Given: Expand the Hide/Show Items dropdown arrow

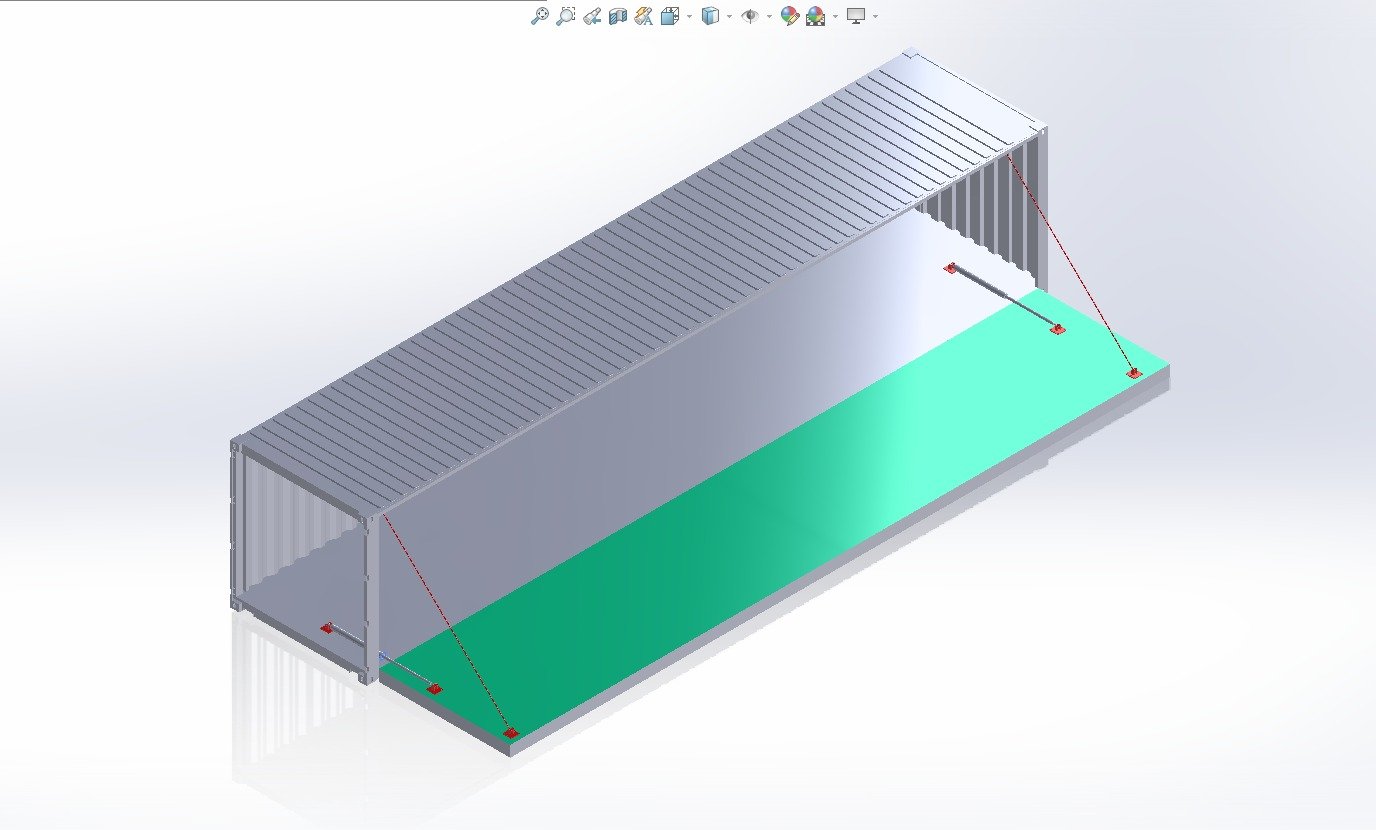Looking at the screenshot, I should (x=768, y=16).
